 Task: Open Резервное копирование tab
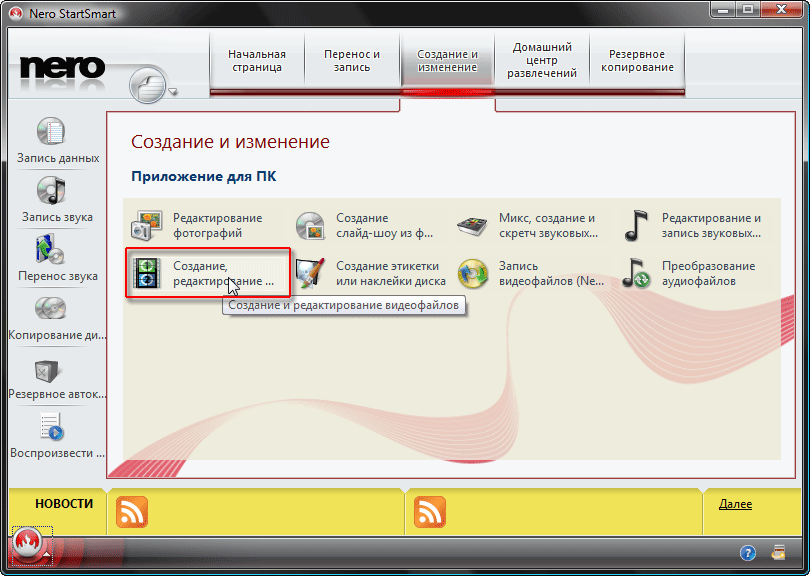click(x=637, y=61)
